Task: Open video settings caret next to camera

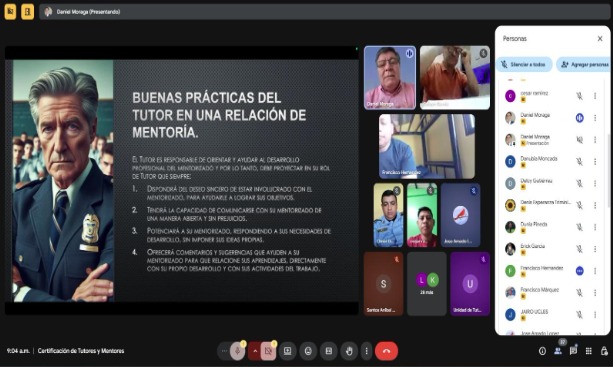Action: tap(255, 351)
